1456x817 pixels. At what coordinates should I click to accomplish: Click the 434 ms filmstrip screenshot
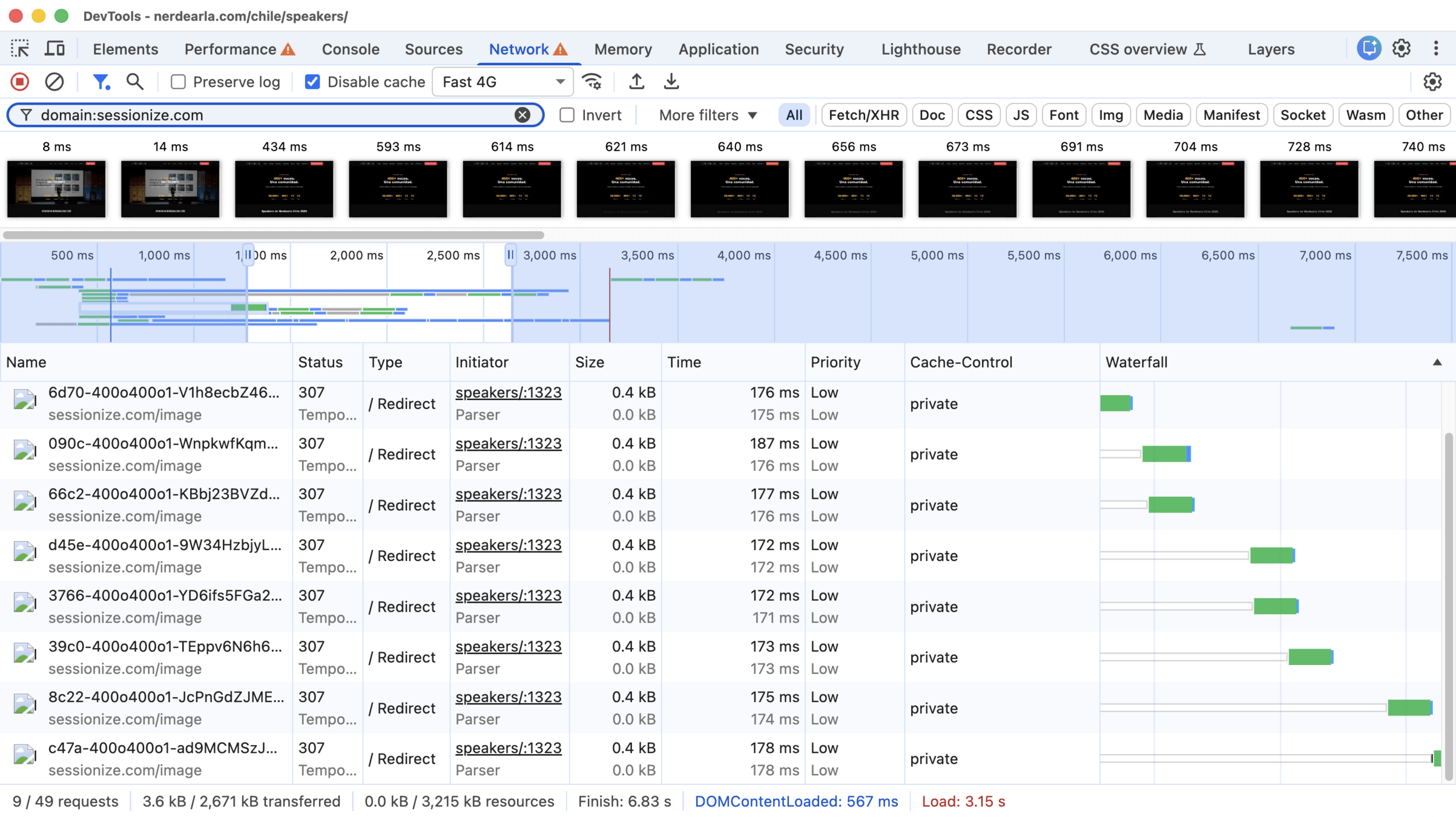pos(284,189)
